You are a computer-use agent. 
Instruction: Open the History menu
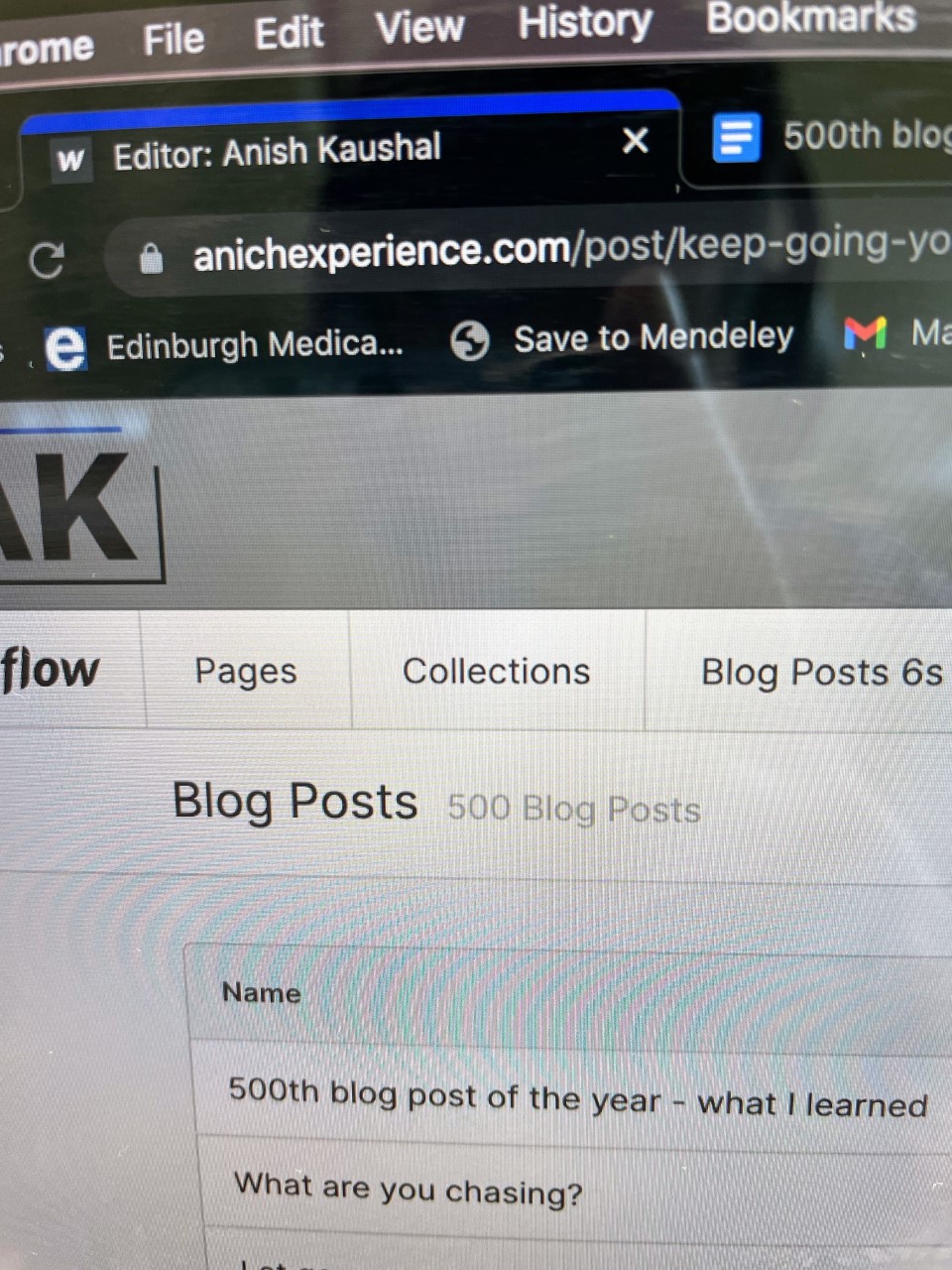585,22
